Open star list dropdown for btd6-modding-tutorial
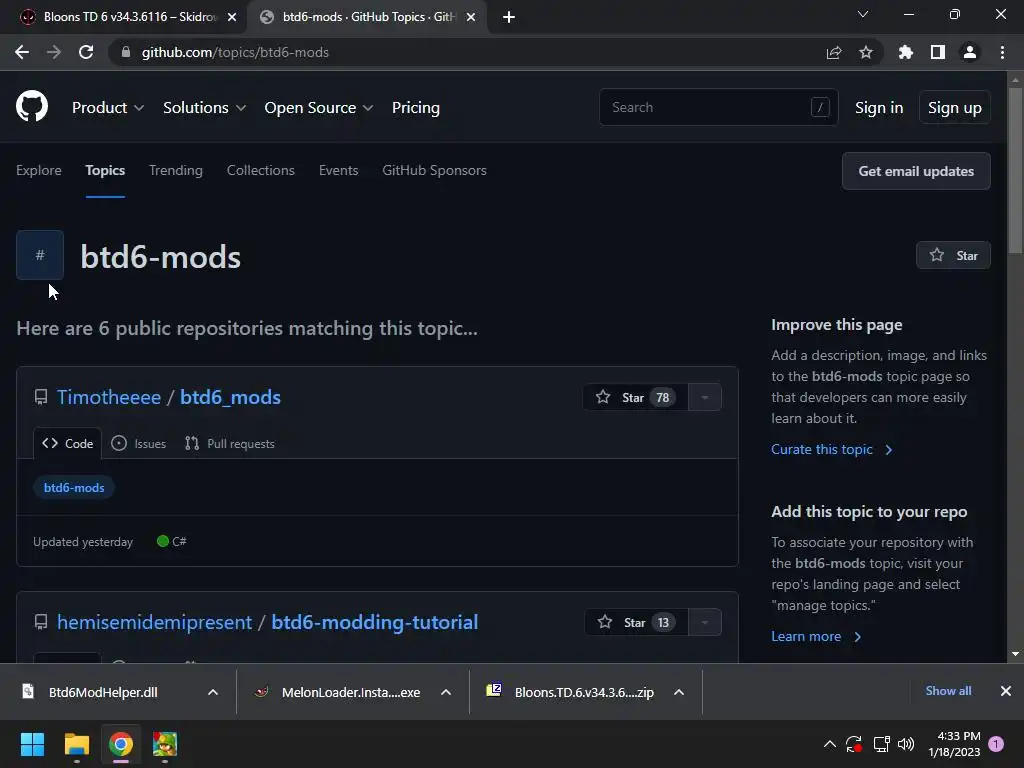 [x=705, y=622]
